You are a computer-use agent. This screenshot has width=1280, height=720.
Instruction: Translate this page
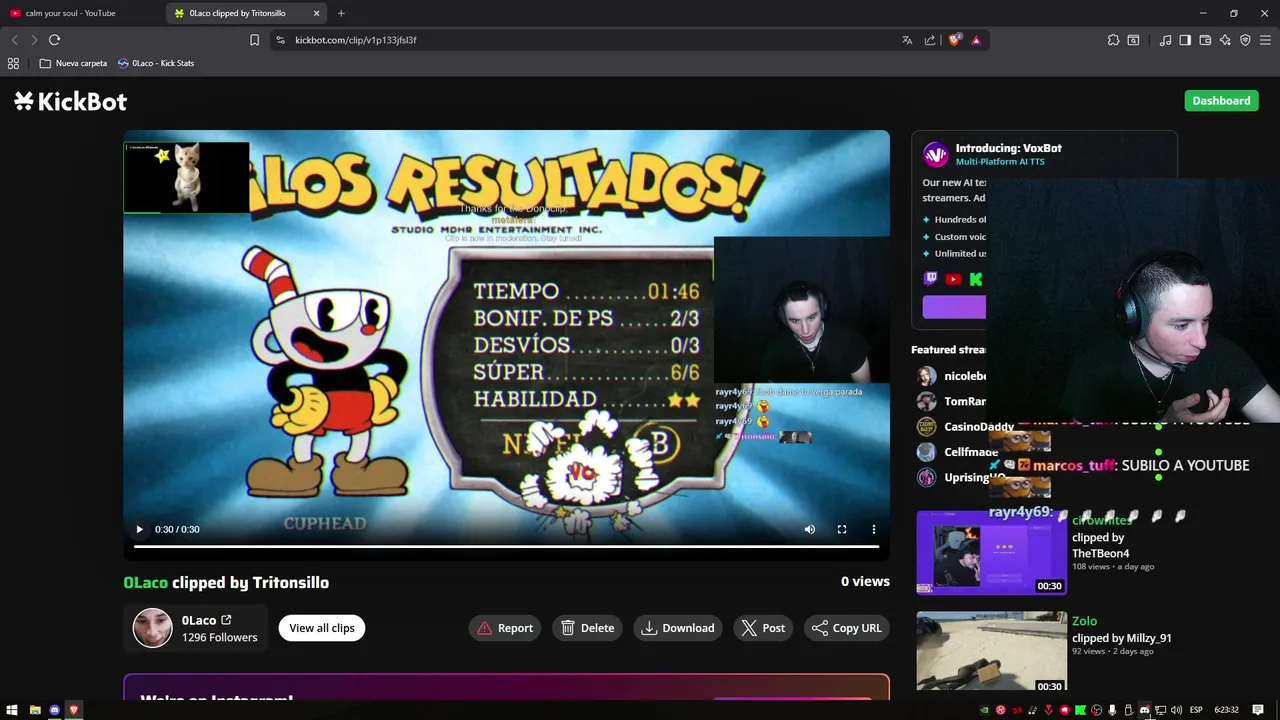pyautogui.click(x=907, y=40)
